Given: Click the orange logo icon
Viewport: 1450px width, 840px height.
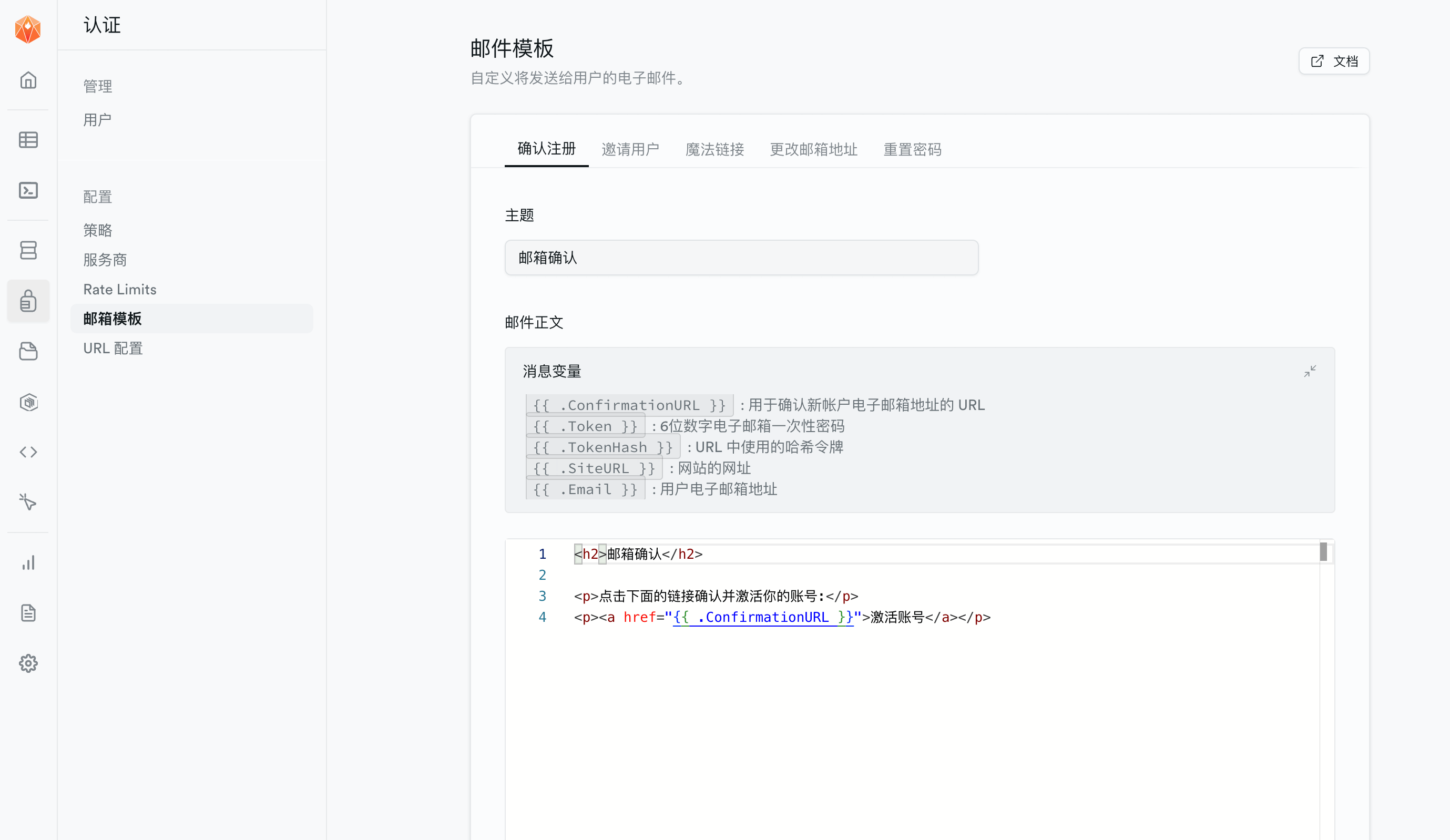Looking at the screenshot, I should pos(28,29).
